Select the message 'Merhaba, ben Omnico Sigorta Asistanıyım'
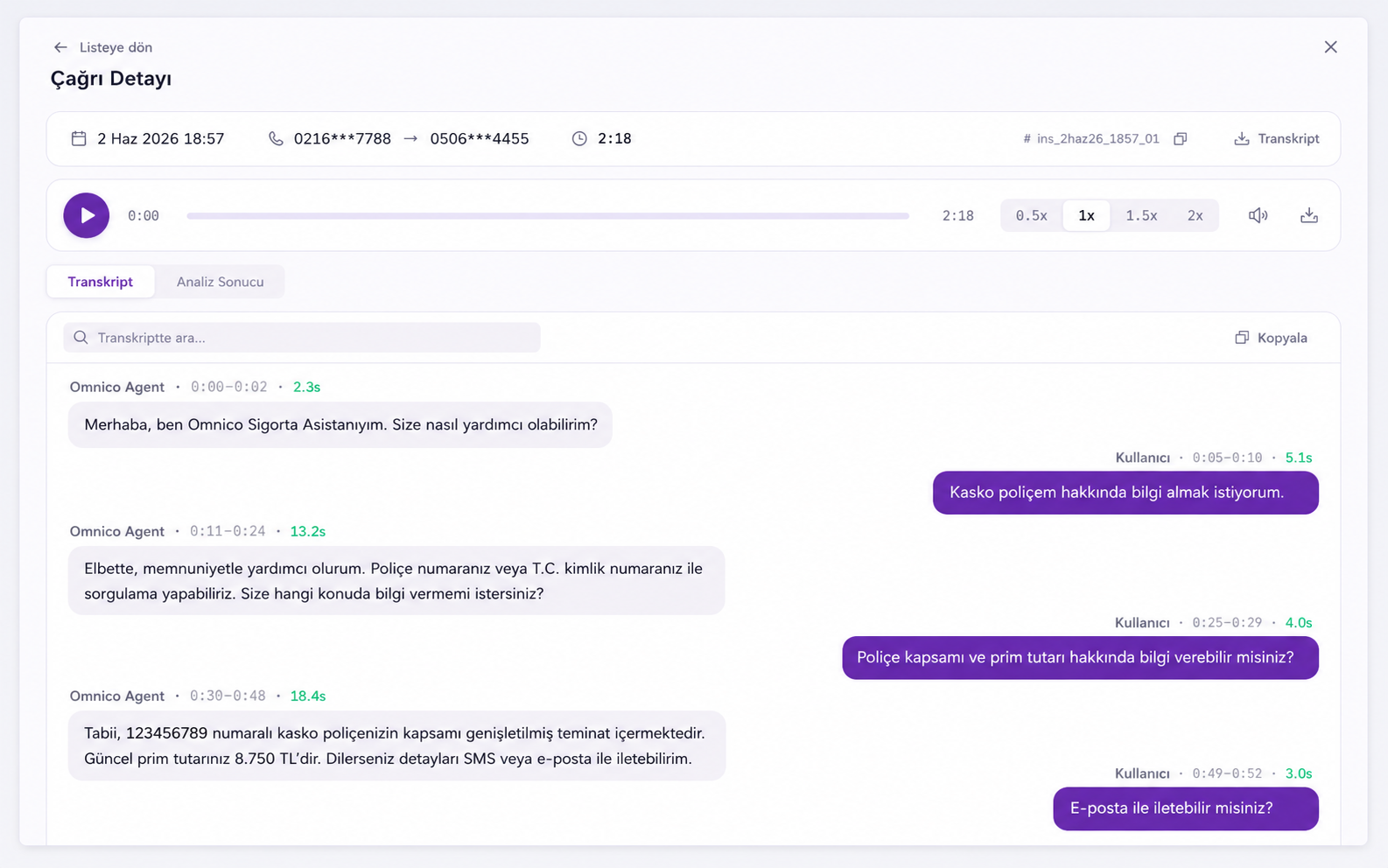The height and width of the screenshot is (868, 1388). click(340, 424)
